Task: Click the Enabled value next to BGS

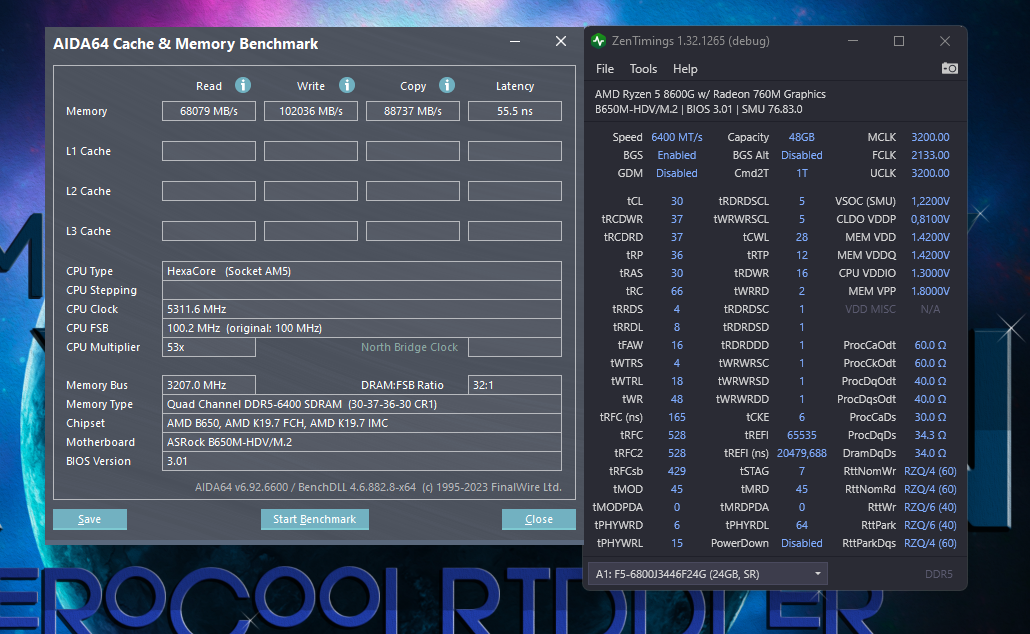Action: click(677, 155)
